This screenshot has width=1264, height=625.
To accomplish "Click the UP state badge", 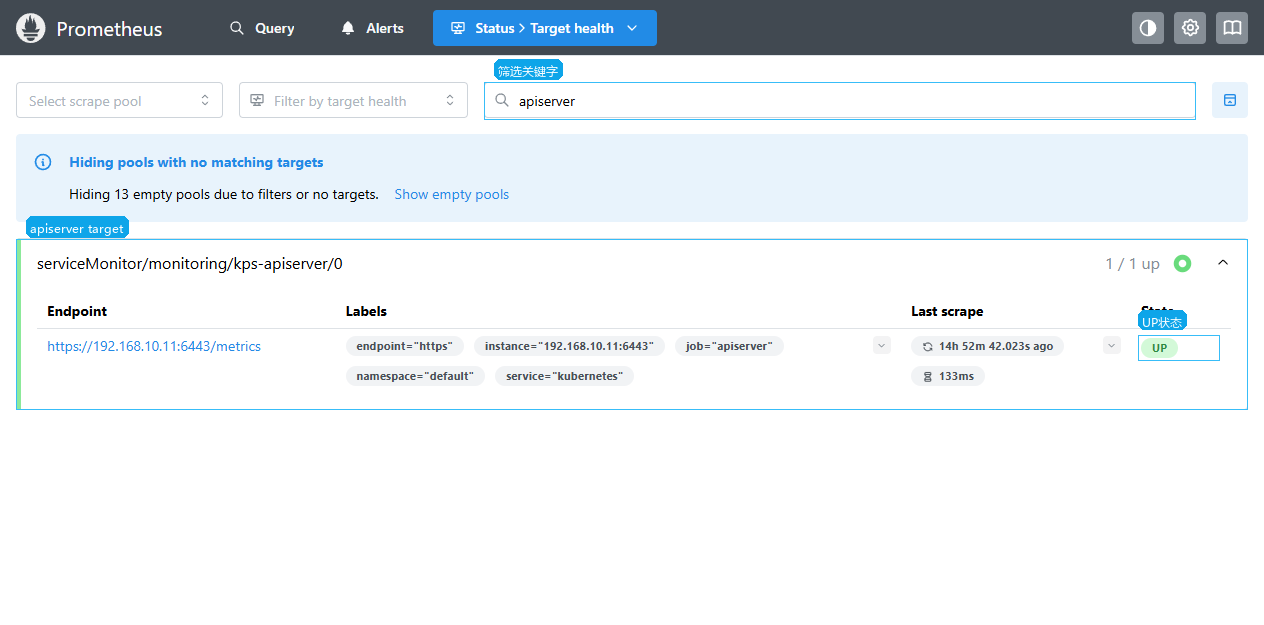I will tap(1159, 348).
